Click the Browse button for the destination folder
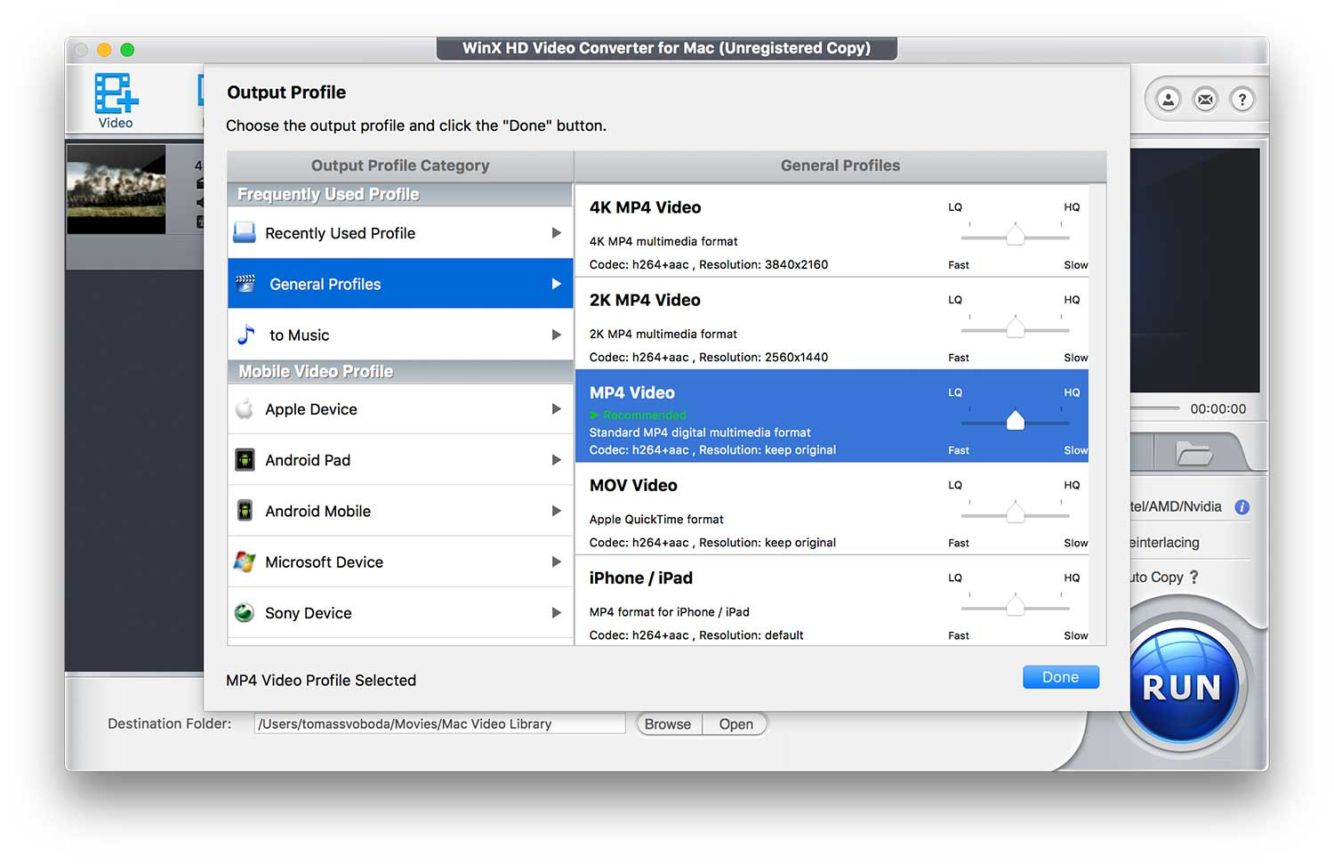 [667, 724]
